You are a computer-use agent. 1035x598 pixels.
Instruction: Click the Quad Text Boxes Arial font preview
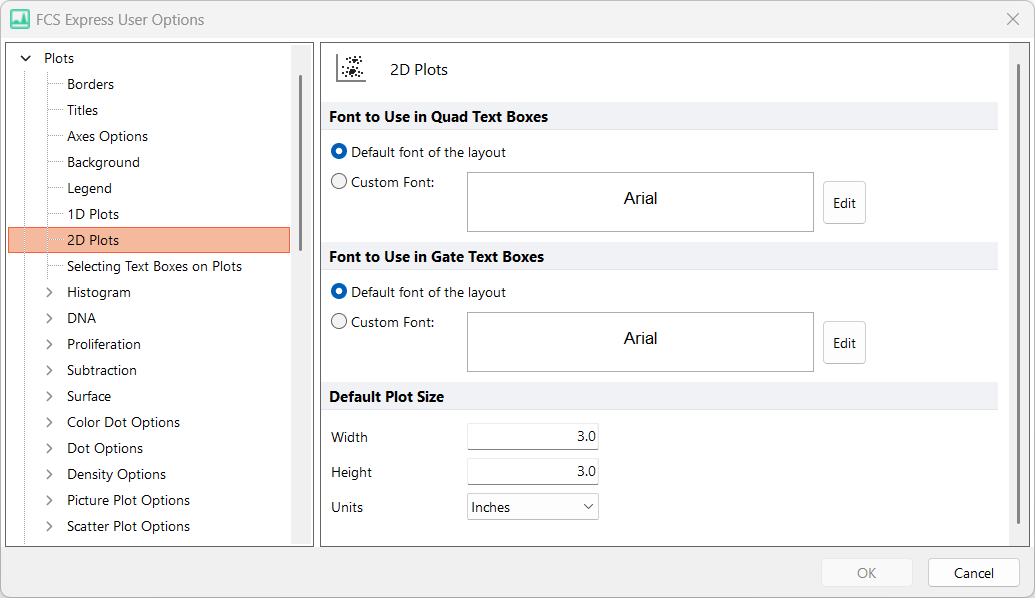tap(640, 202)
